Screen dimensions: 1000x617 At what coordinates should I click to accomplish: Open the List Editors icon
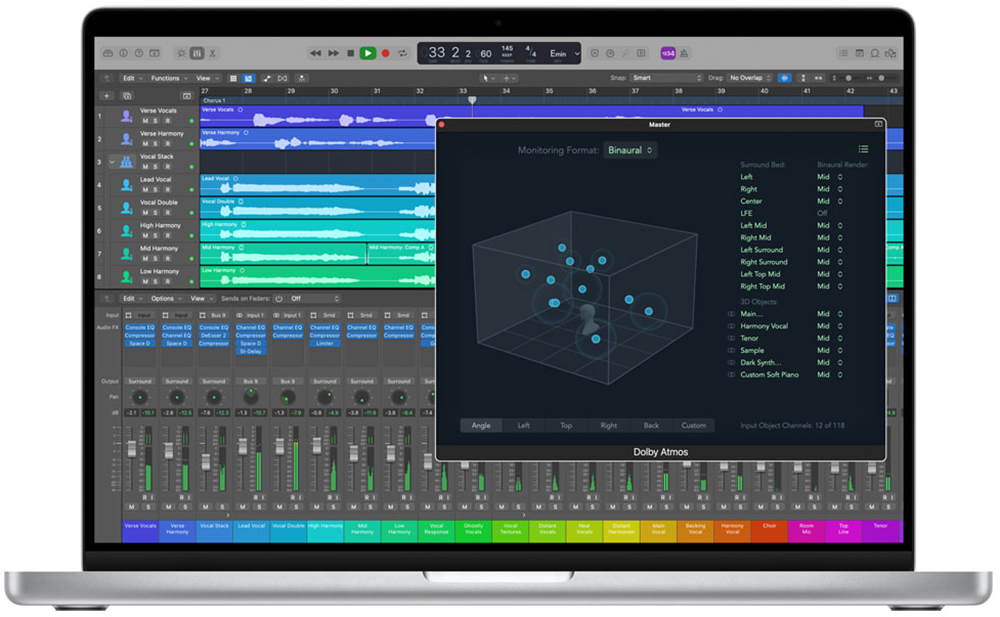843,54
